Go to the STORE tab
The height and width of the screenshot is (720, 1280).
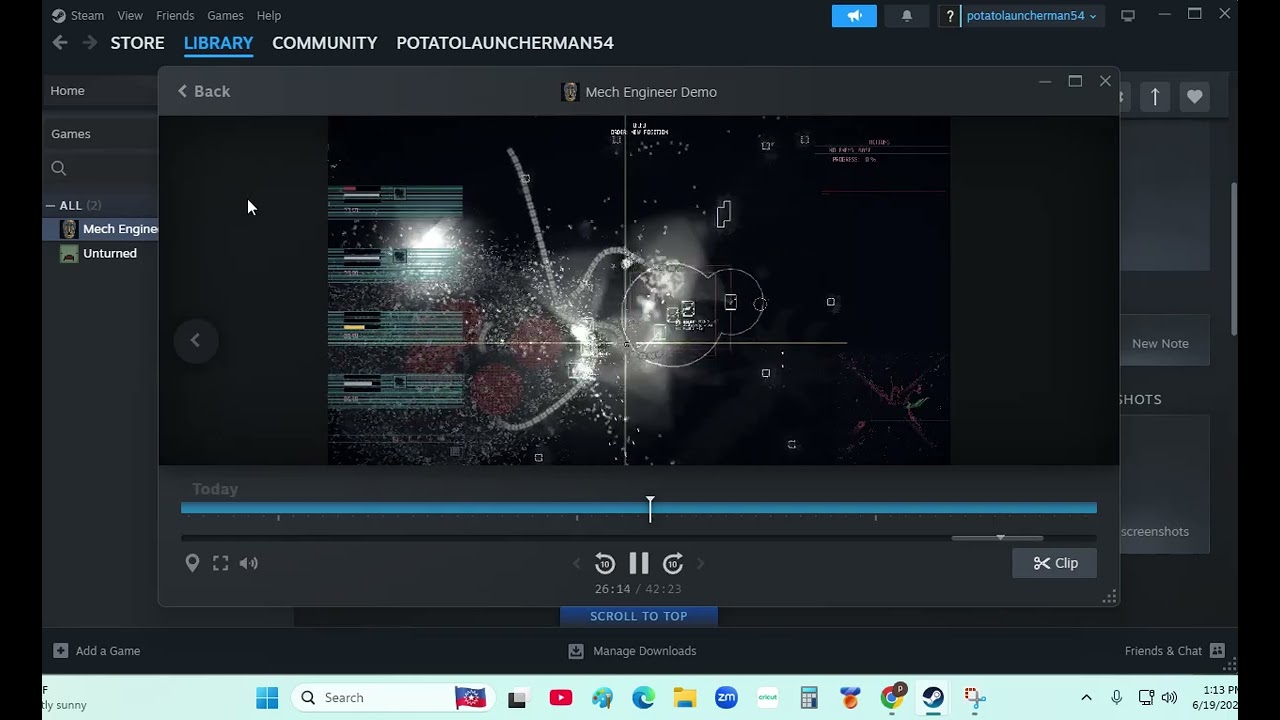[137, 43]
